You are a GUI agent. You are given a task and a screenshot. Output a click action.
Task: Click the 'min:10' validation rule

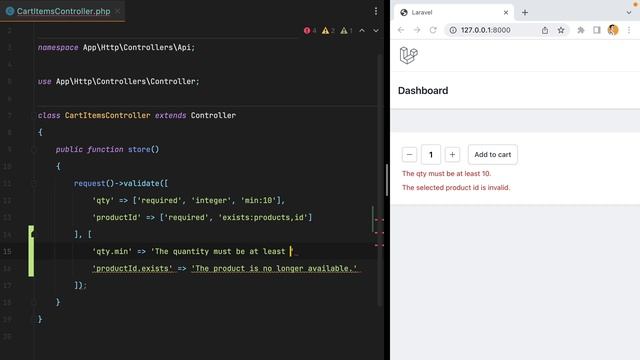(x=258, y=200)
